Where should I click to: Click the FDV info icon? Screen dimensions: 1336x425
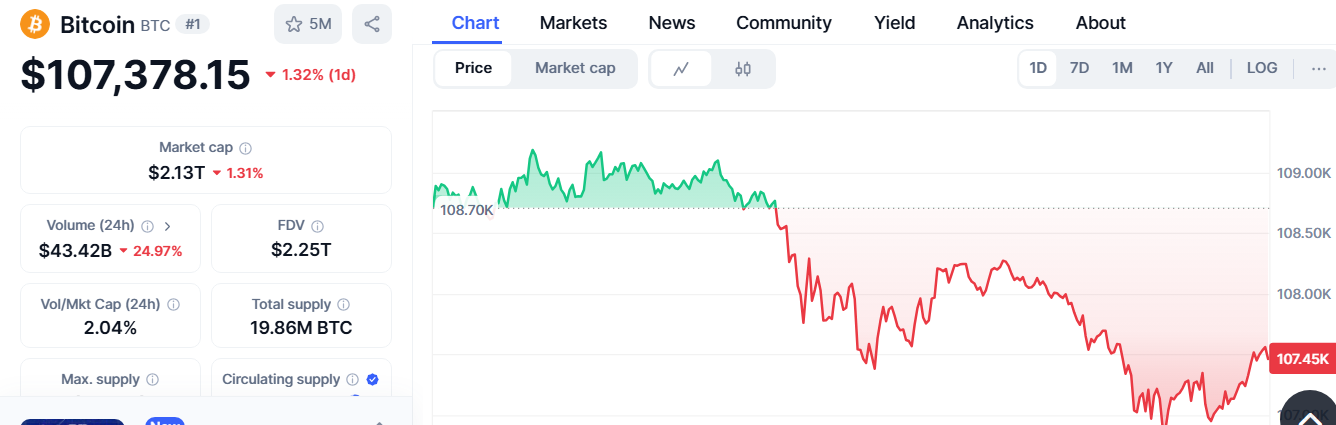[x=318, y=226]
